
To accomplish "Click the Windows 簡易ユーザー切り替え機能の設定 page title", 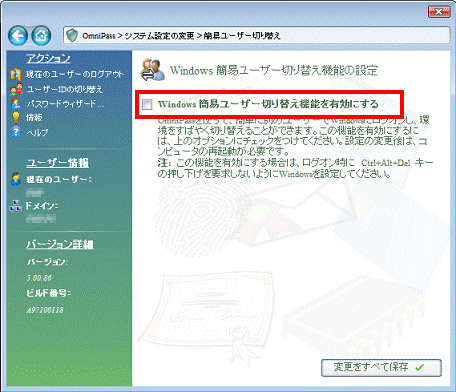I will [x=274, y=71].
